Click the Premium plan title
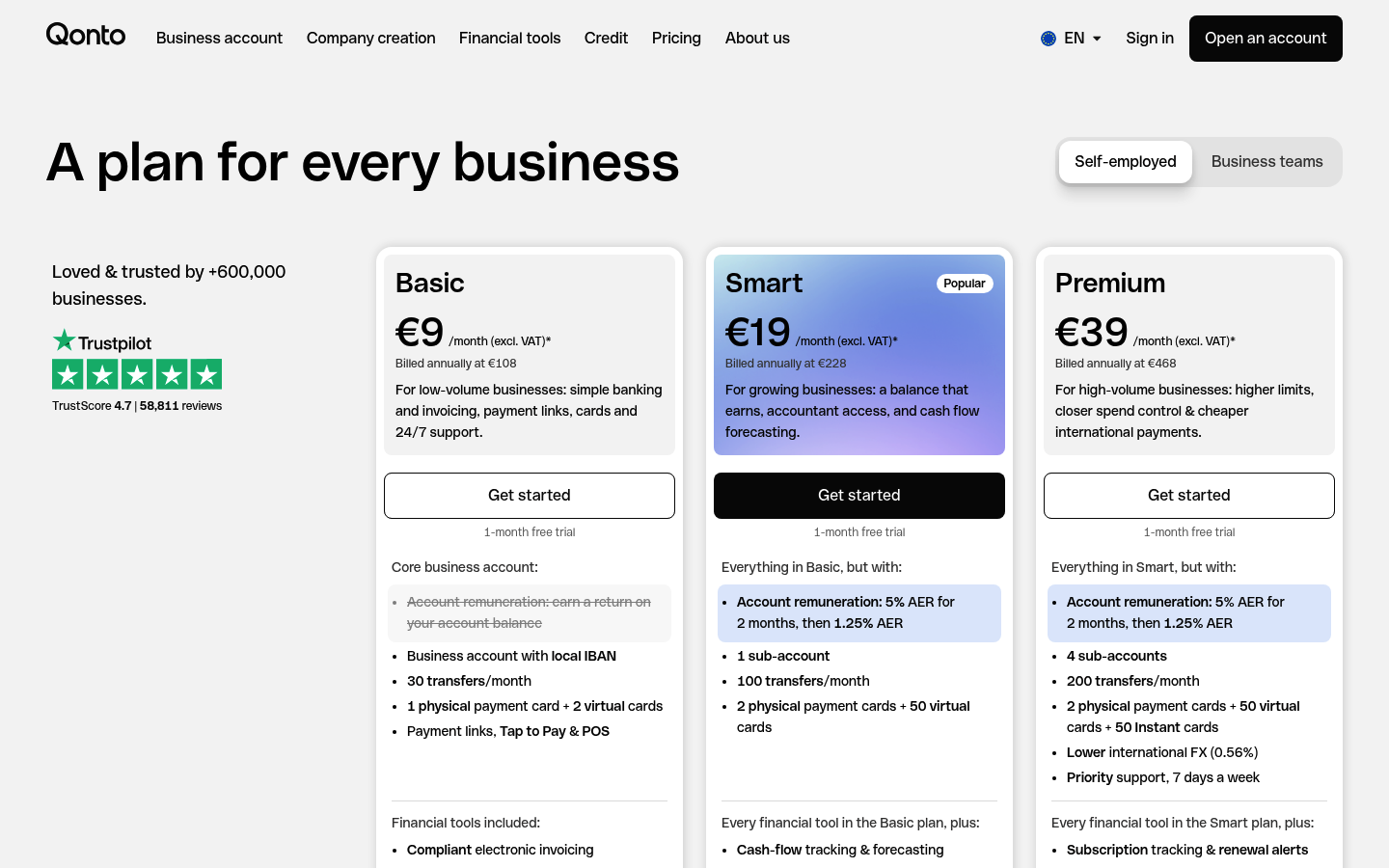Screen dimensions: 1389x868 click(x=1110, y=284)
